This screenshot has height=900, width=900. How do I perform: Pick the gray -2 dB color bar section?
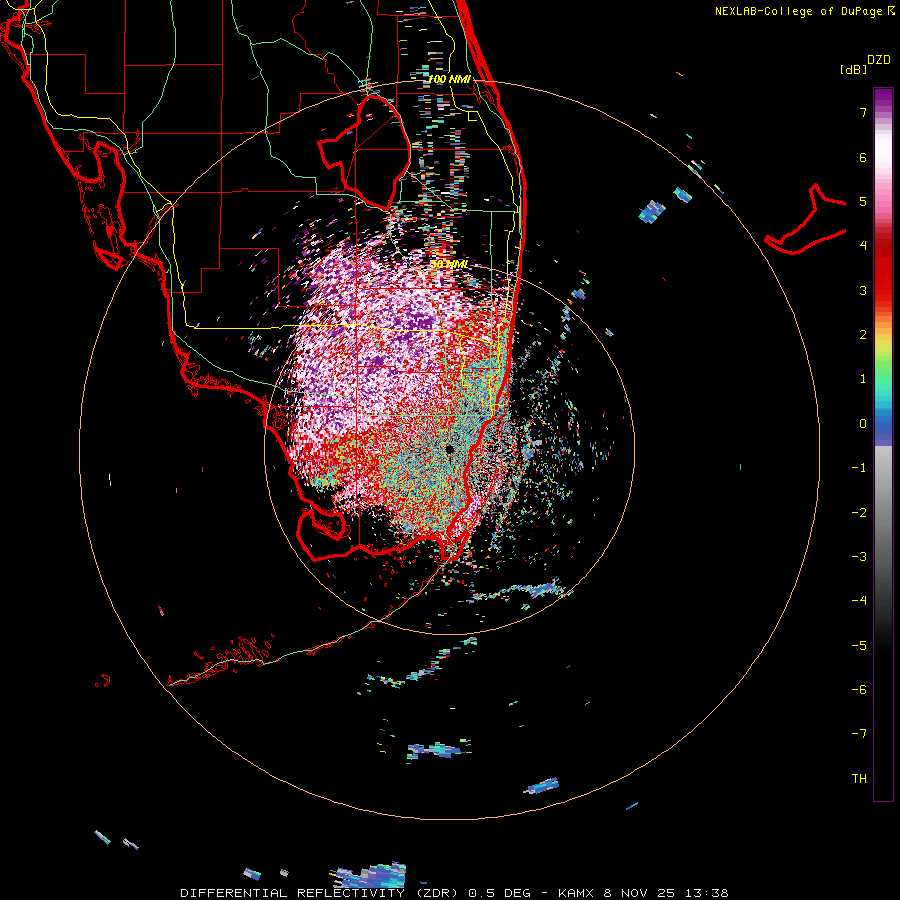(x=883, y=512)
